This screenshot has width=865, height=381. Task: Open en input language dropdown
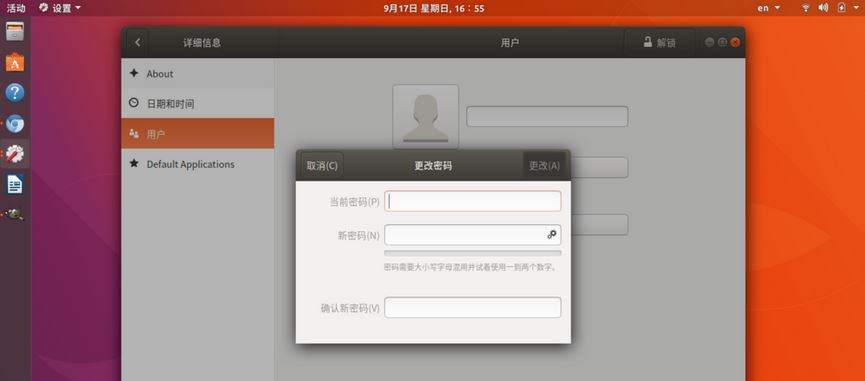769,8
